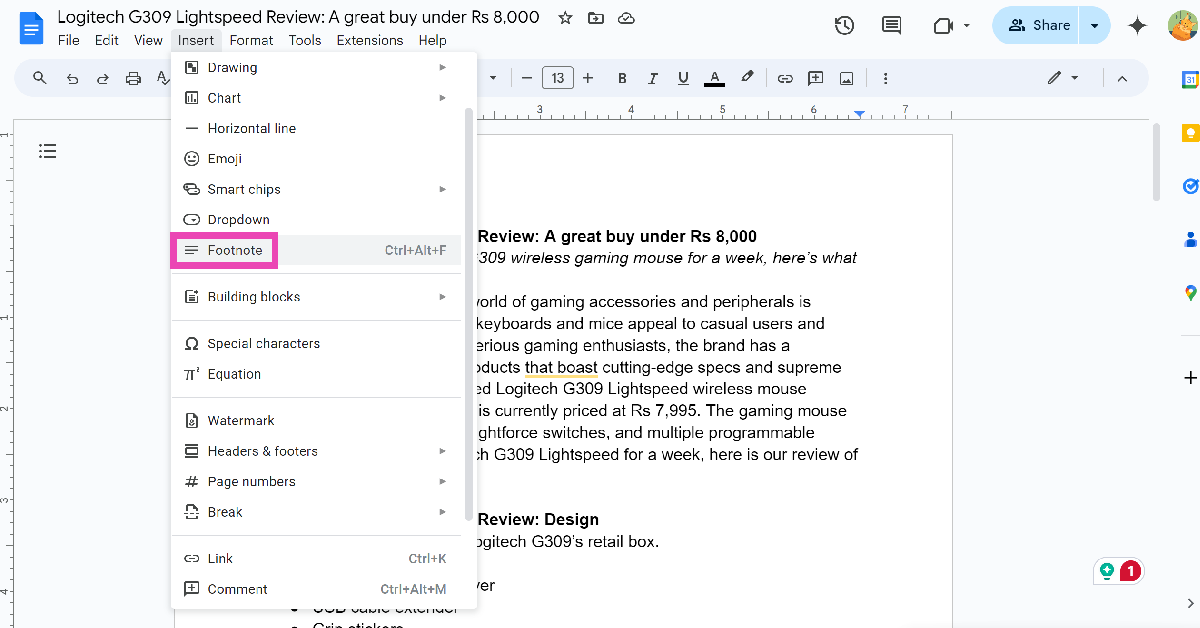Screen dimensions: 1200x628
Task: Click the insert image icon in the toolbar
Action: pyautogui.click(x=847, y=77)
